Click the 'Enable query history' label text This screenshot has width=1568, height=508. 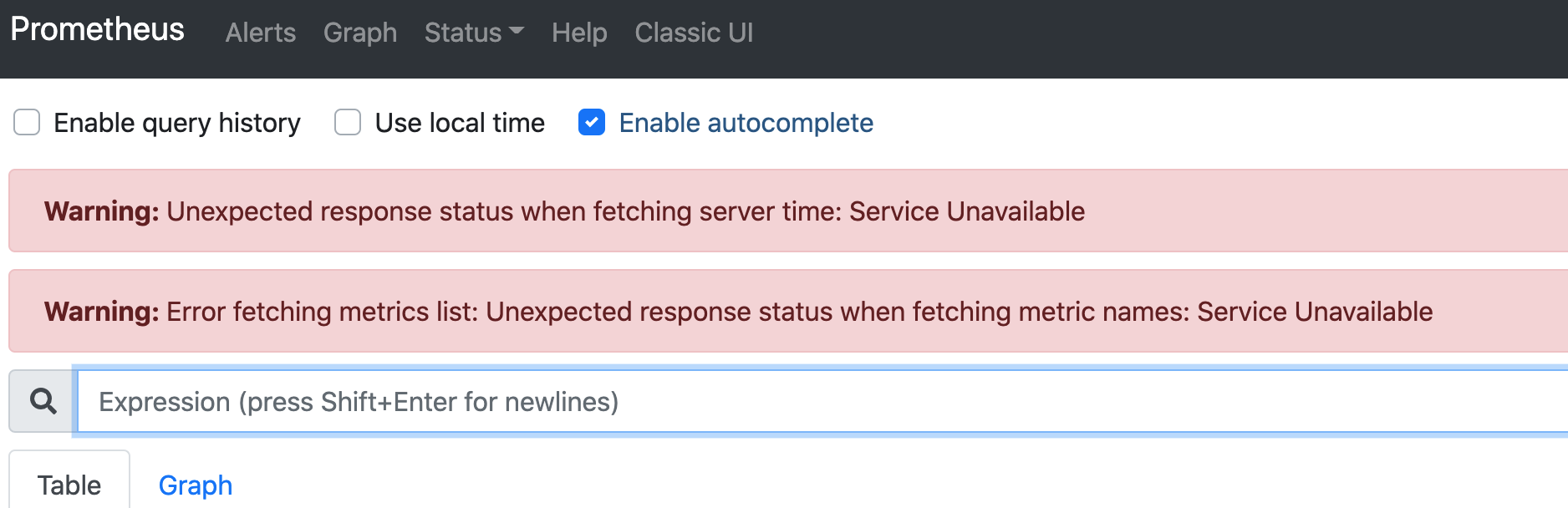coord(177,123)
